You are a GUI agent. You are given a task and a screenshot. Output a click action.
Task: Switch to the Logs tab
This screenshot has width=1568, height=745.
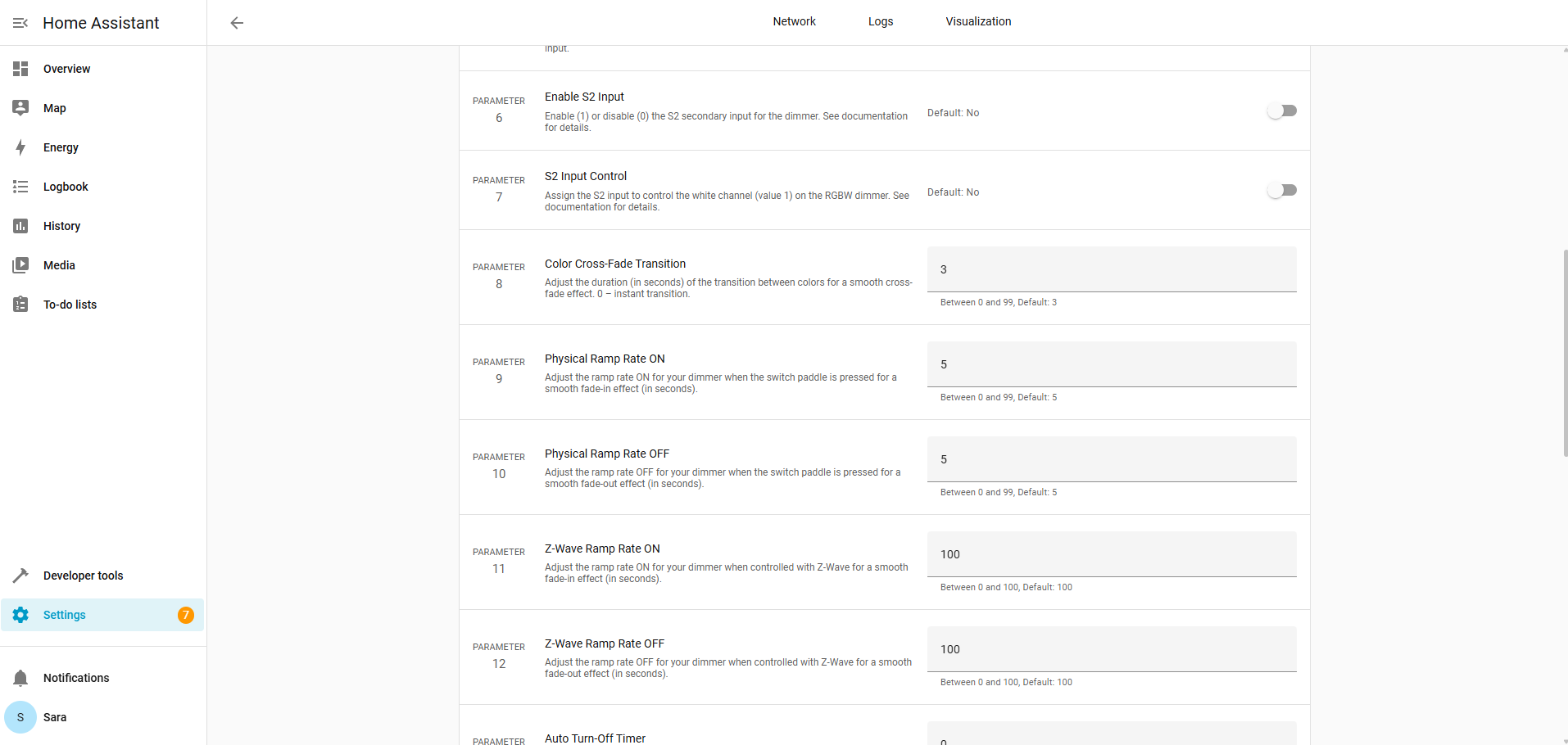881,21
